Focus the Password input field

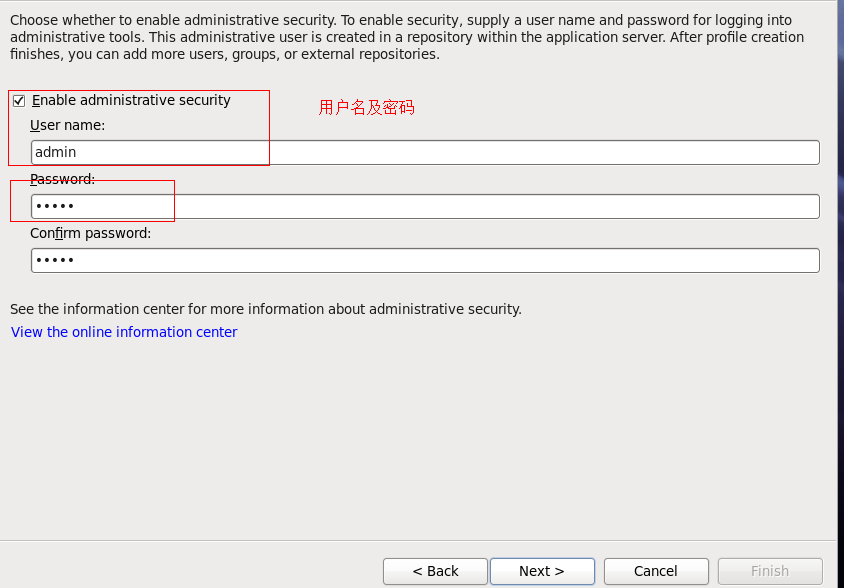(425, 206)
